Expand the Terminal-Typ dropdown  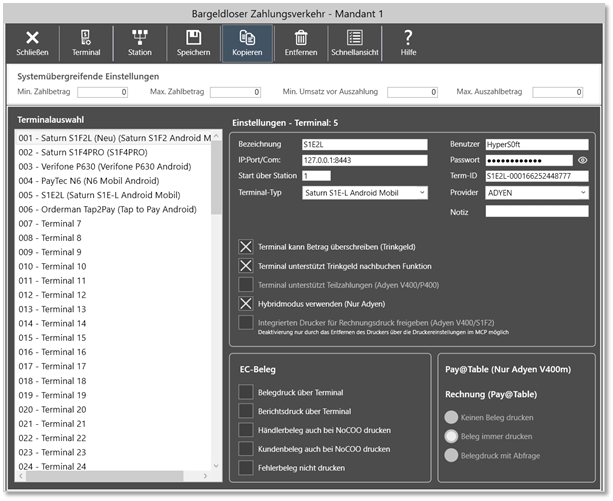coord(364,192)
